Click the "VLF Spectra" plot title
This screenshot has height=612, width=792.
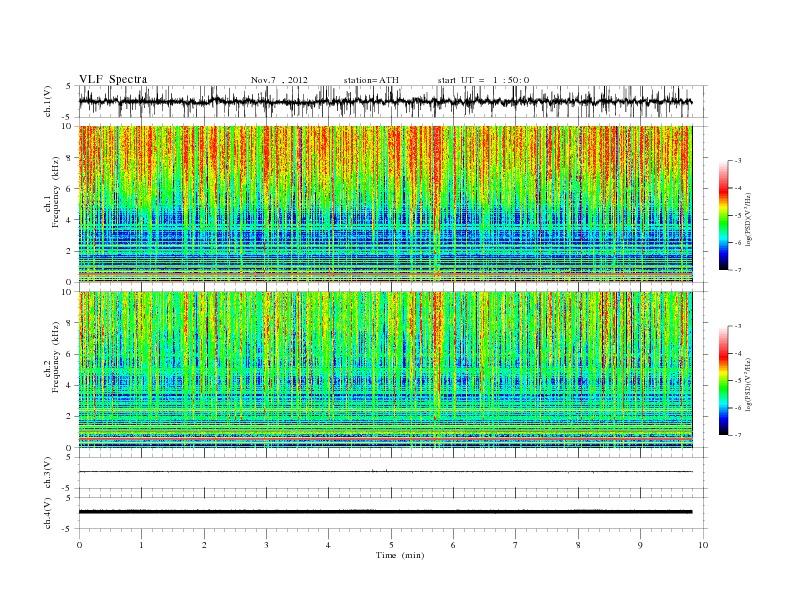[113, 79]
